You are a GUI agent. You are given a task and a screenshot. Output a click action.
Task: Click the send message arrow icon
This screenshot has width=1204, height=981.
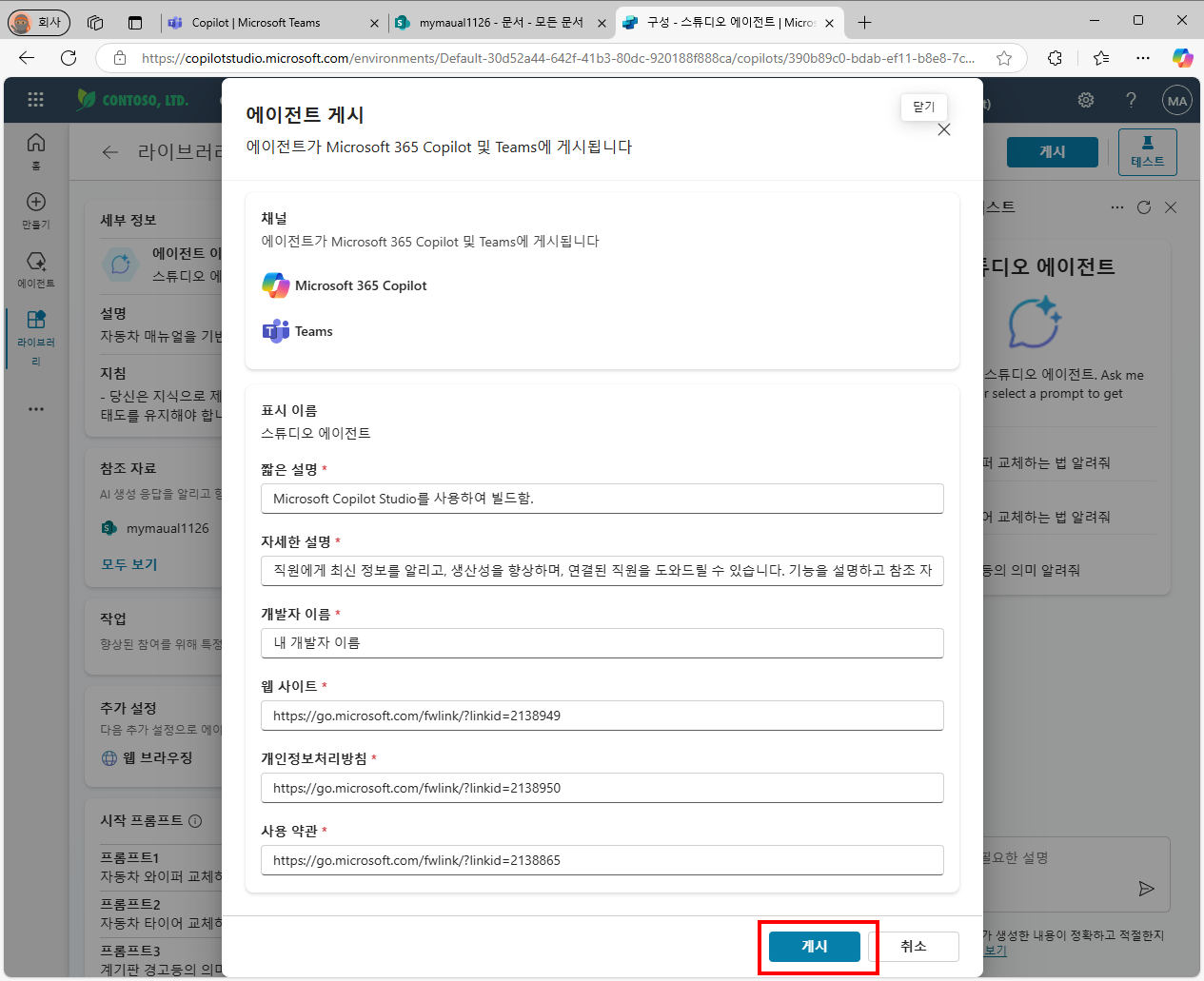click(x=1147, y=889)
